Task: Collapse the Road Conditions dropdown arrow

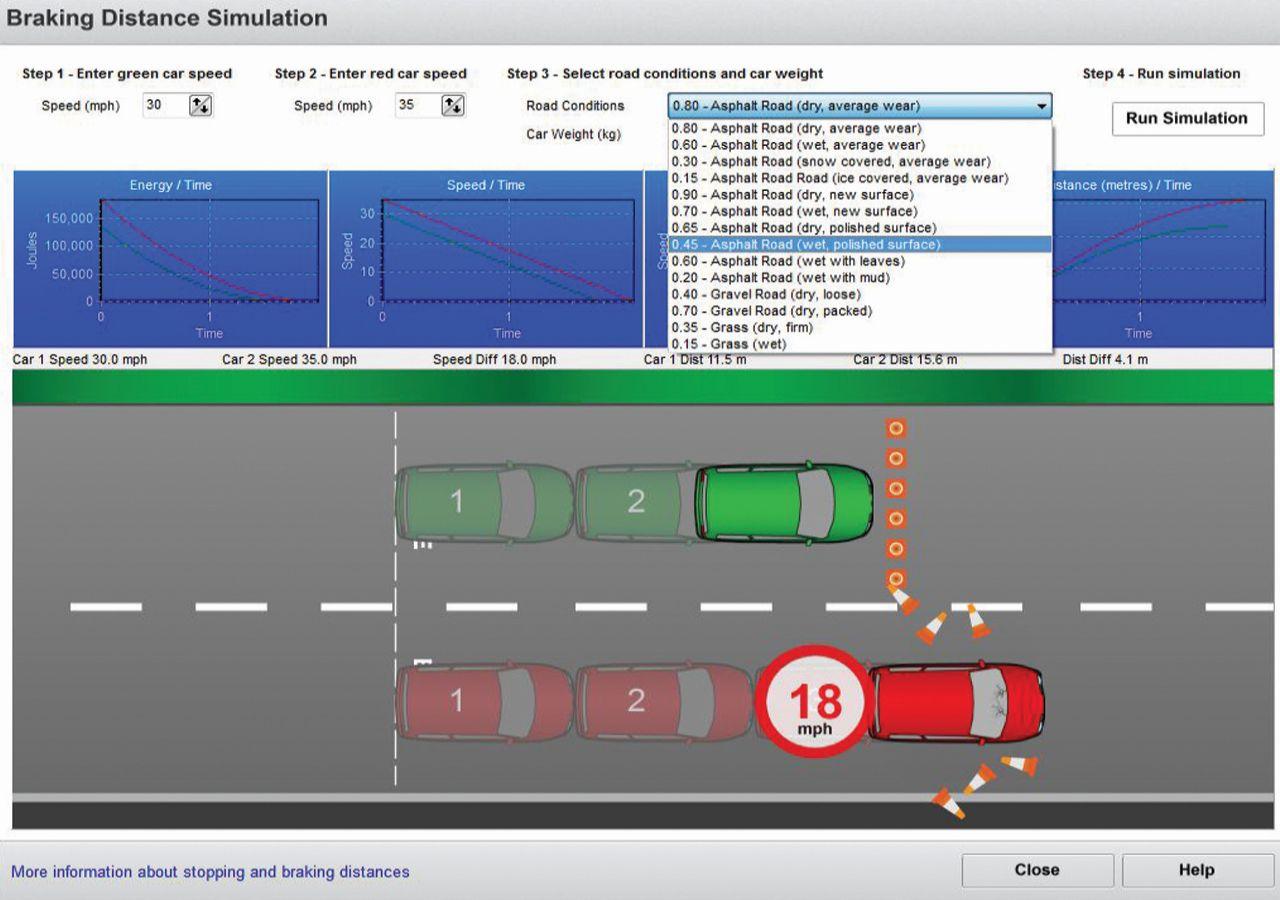Action: tap(1042, 106)
